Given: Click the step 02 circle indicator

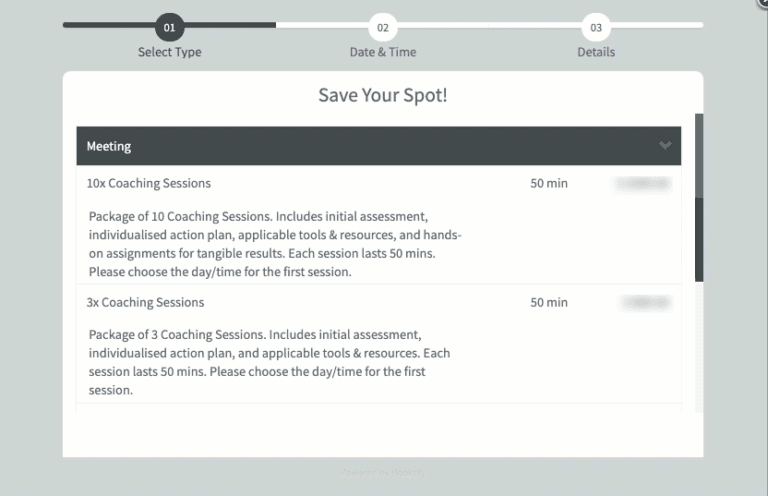Looking at the screenshot, I should tap(382, 27).
